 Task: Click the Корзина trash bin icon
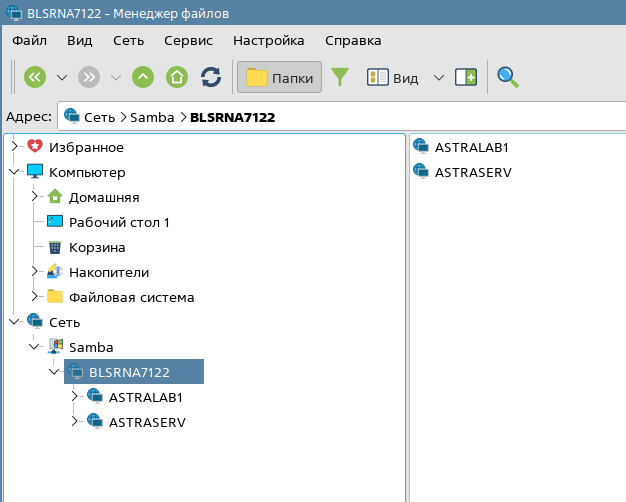pyautogui.click(x=55, y=247)
